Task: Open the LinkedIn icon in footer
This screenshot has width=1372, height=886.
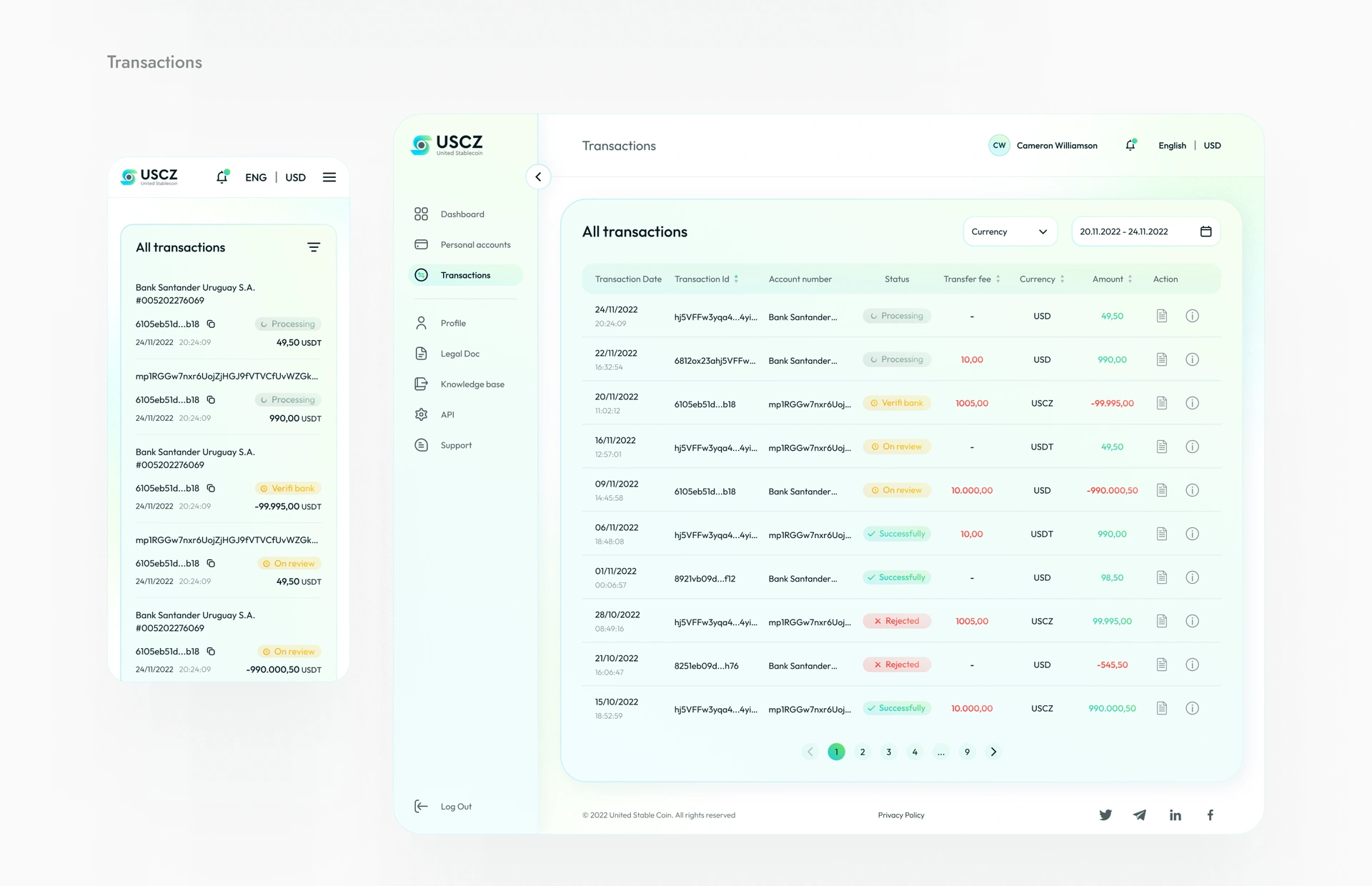Action: [1175, 815]
